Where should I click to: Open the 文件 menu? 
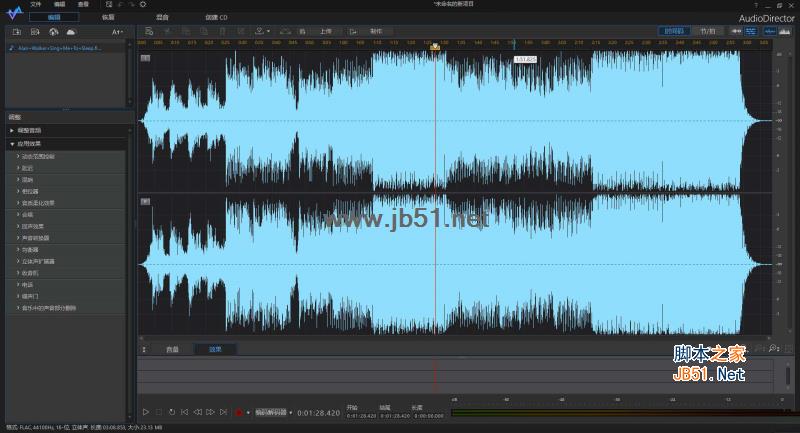(x=36, y=4)
